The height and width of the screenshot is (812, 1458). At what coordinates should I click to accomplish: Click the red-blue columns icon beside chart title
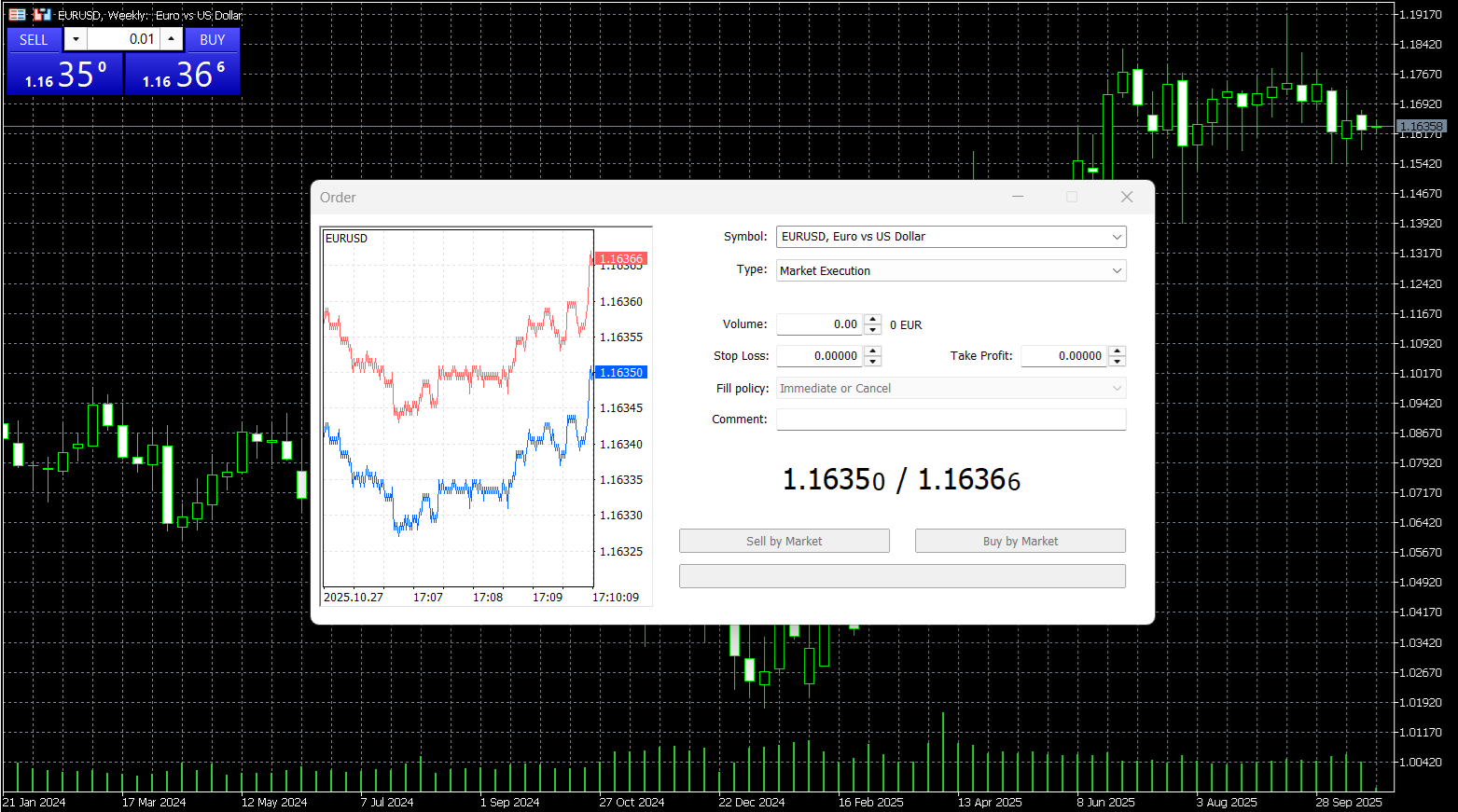42,14
